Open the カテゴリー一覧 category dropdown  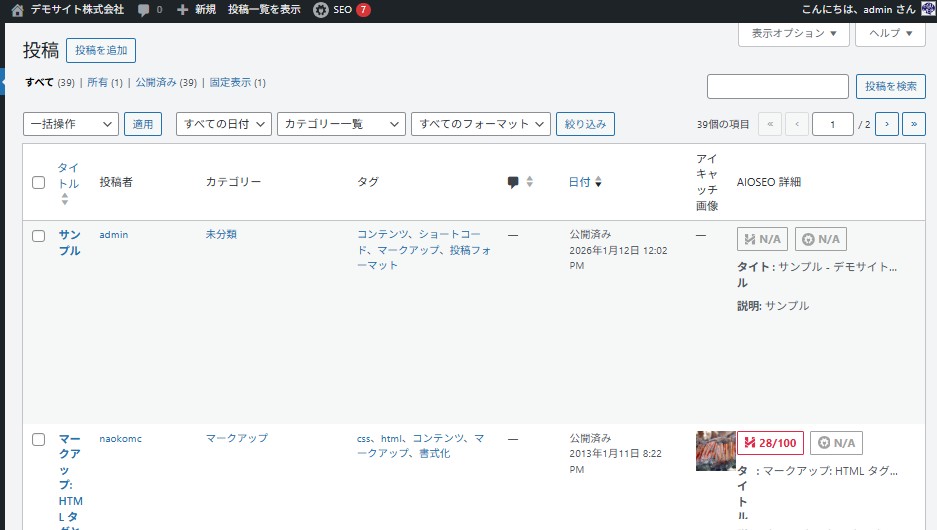click(341, 124)
